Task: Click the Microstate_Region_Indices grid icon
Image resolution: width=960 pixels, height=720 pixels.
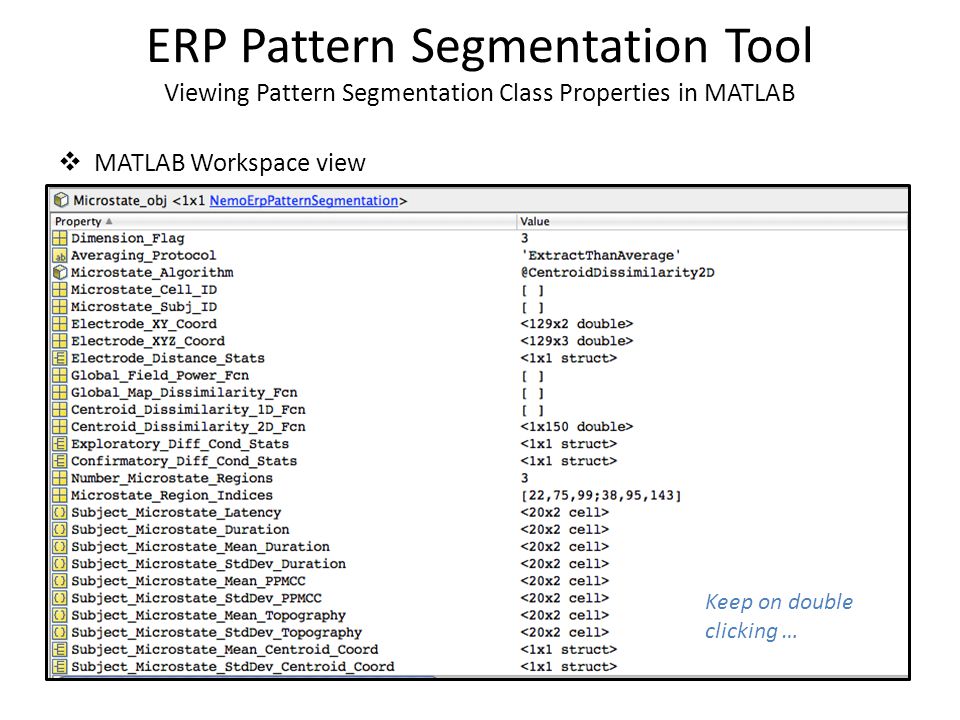Action: pyautogui.click(x=59, y=495)
